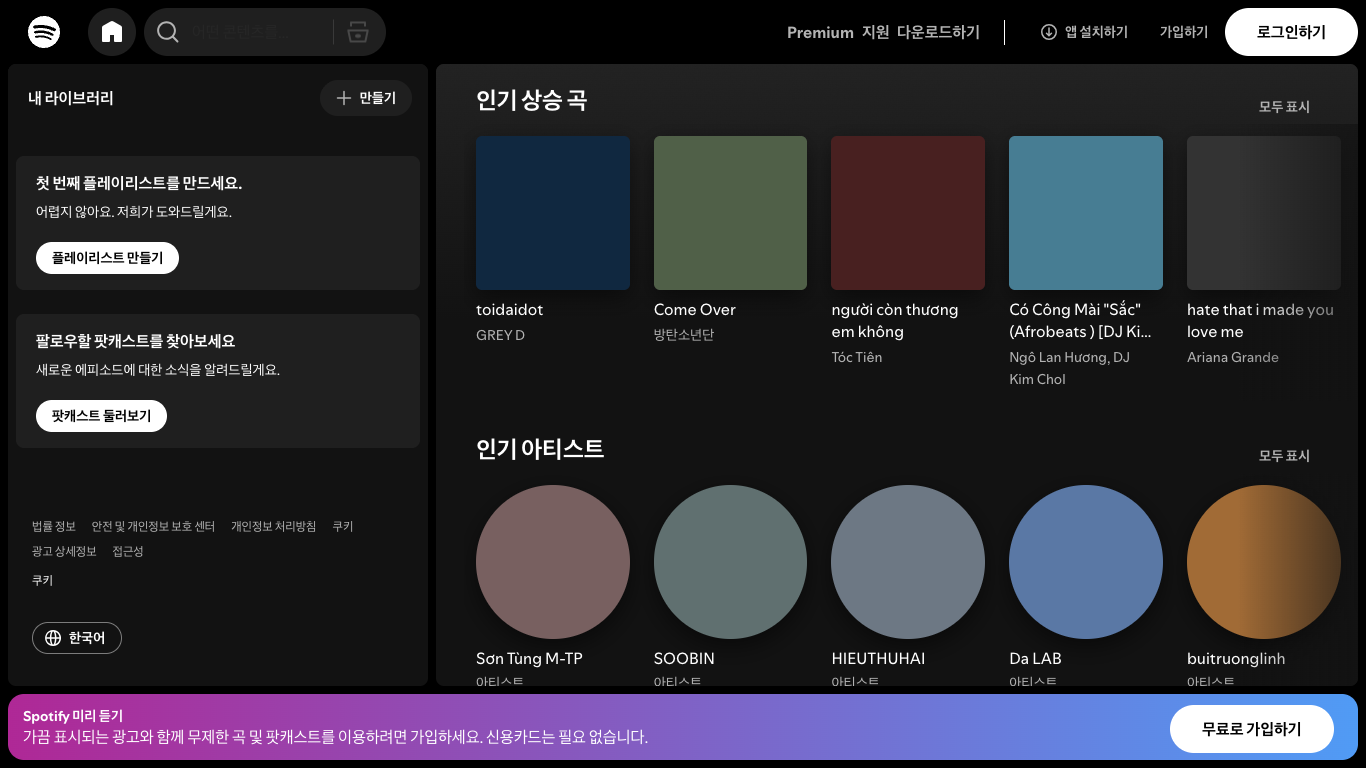Click the globe icon for language

[52, 638]
